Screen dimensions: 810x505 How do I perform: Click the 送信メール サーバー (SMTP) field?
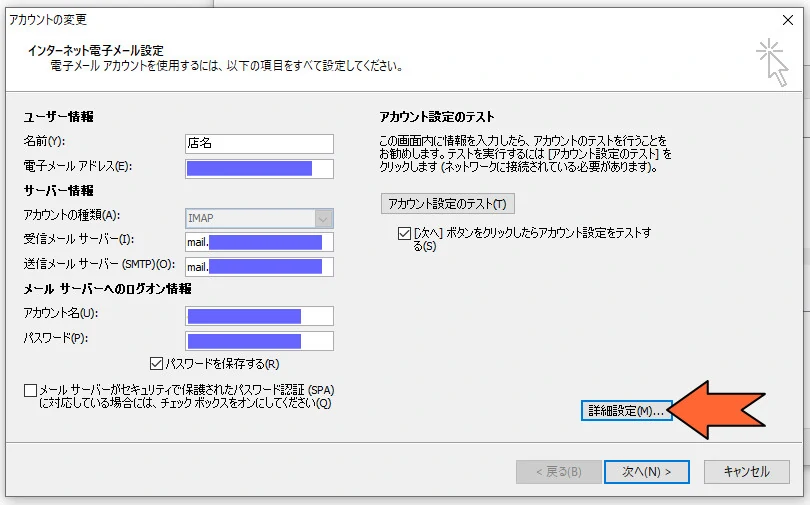(259, 266)
